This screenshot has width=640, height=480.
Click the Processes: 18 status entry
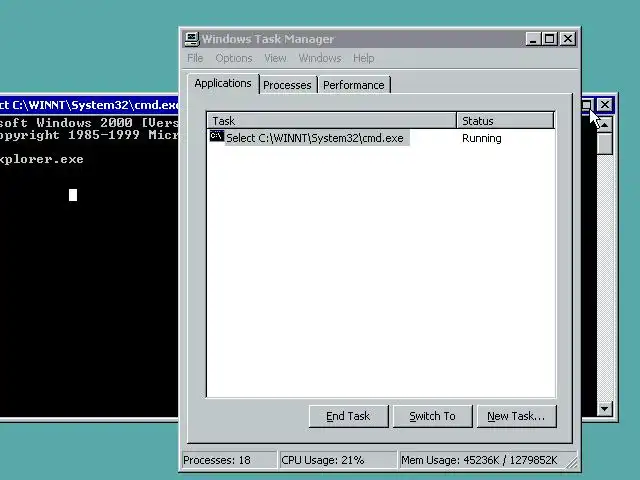229,460
